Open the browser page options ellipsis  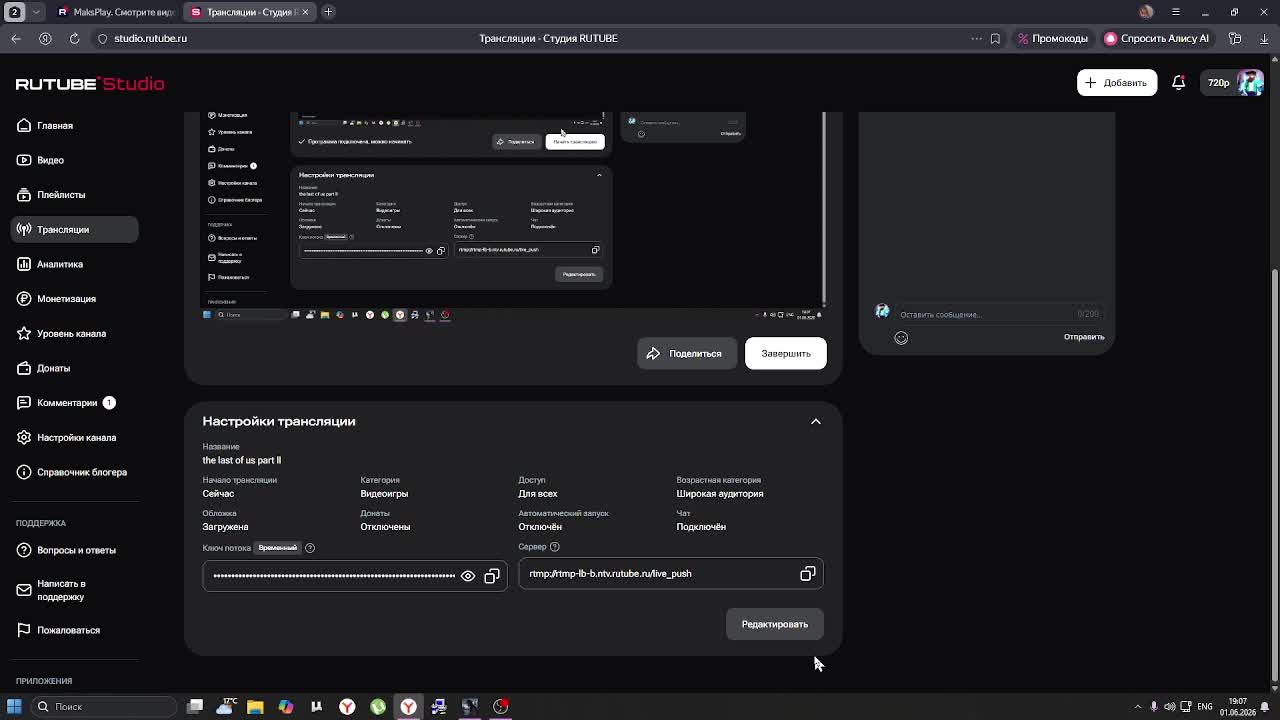tap(976, 38)
